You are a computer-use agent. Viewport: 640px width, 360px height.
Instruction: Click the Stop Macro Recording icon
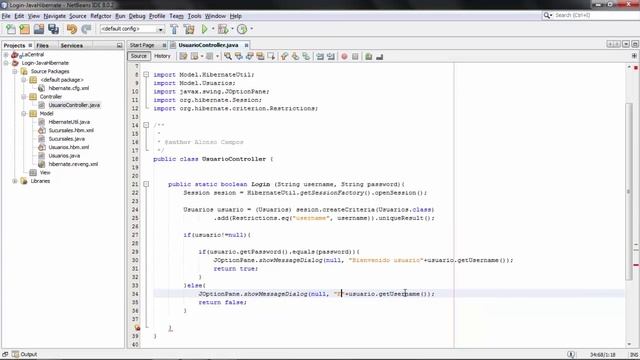[x=355, y=56]
